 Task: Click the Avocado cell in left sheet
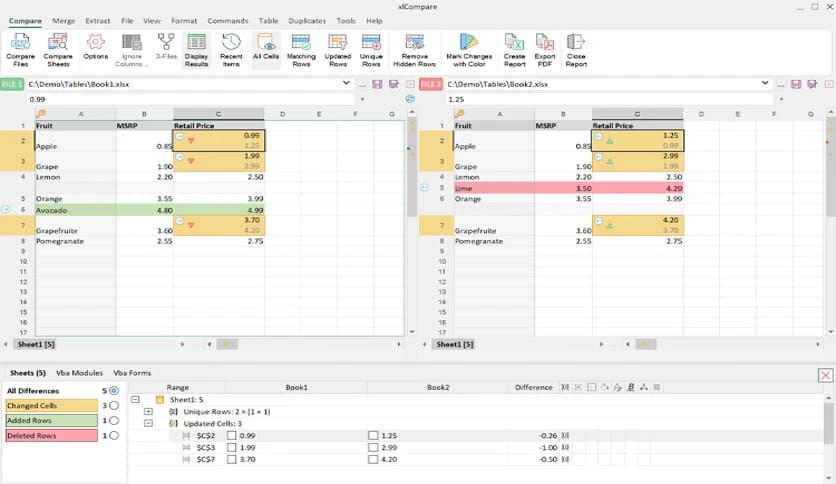coord(75,211)
